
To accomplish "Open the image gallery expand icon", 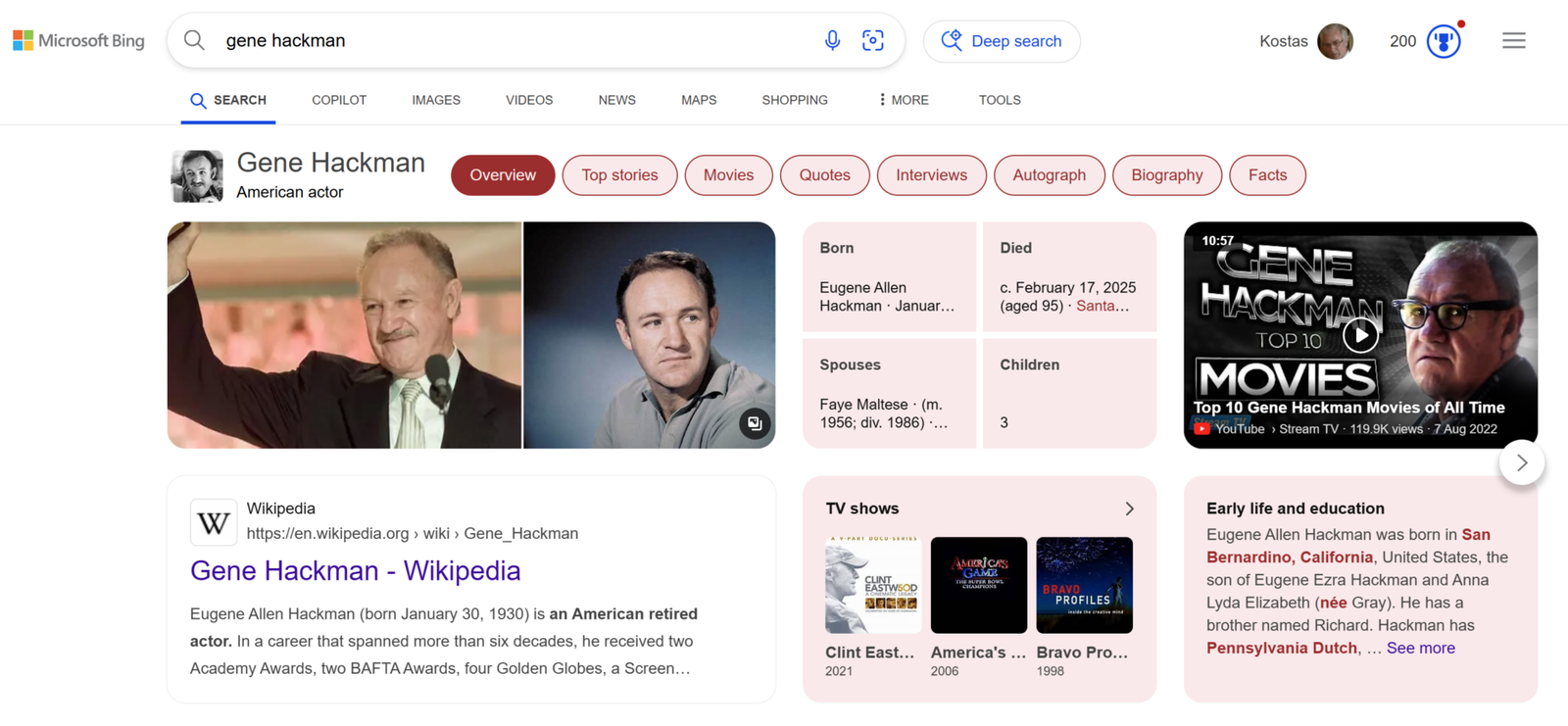I will click(x=755, y=423).
